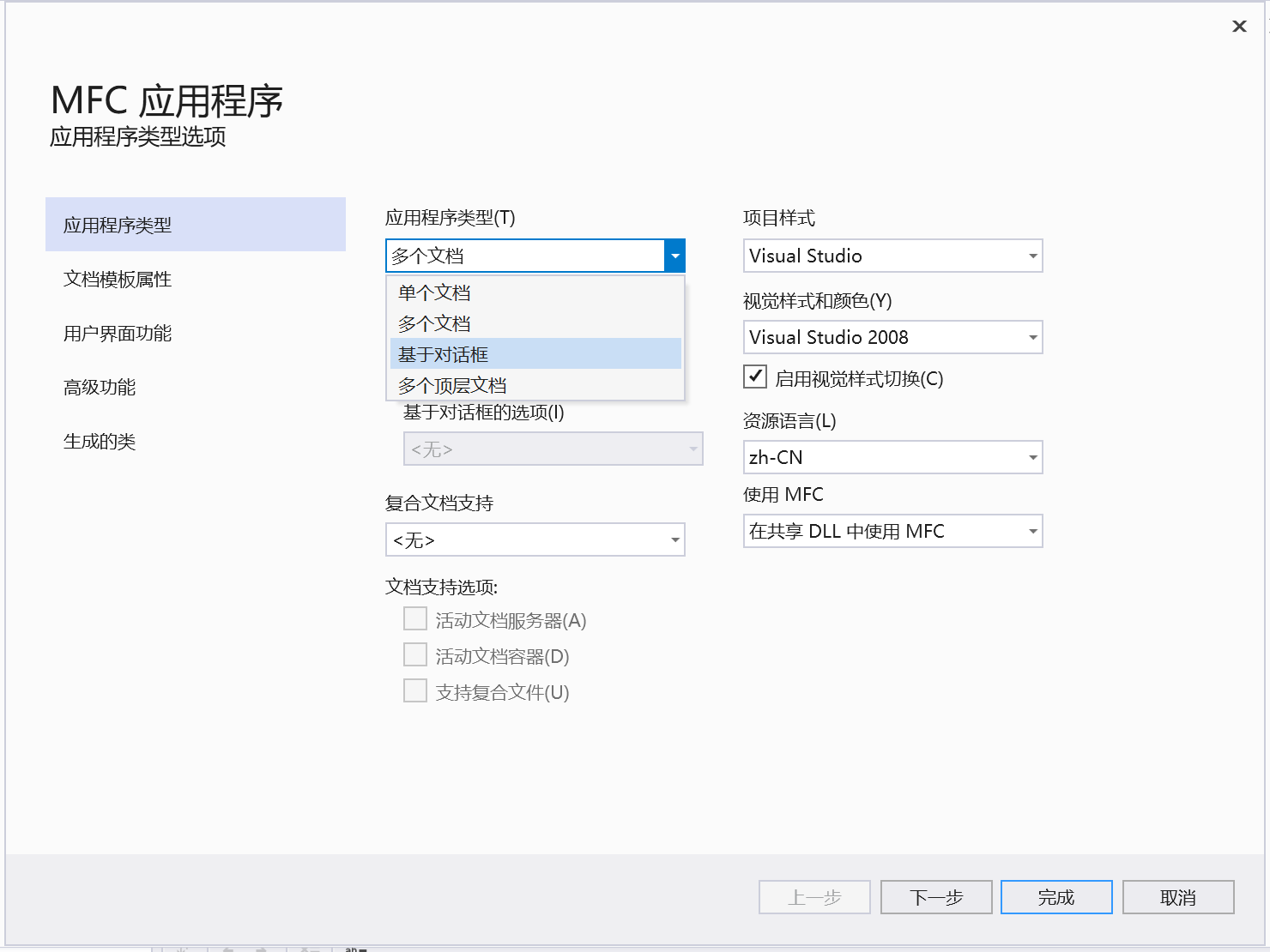
Task: Pick 多个顶层文档 from the list
Action: pos(535,385)
